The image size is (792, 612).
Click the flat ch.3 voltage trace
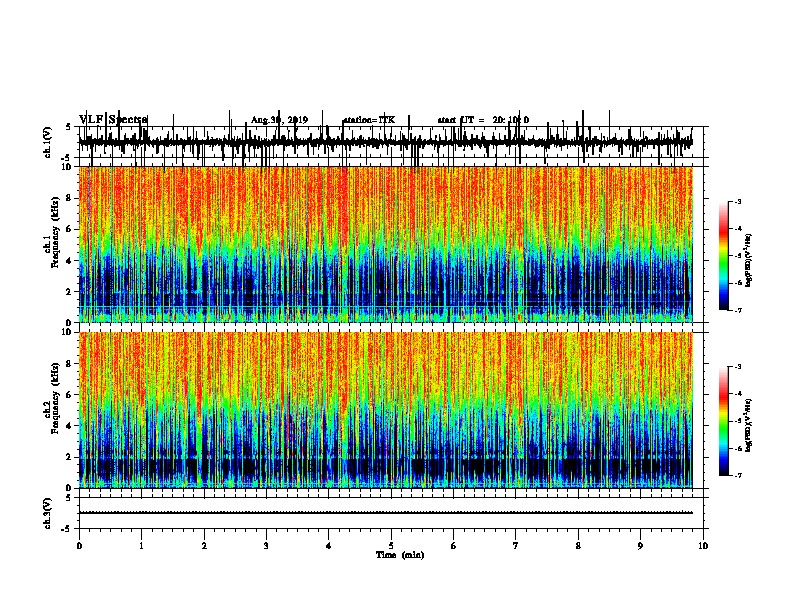click(385, 513)
